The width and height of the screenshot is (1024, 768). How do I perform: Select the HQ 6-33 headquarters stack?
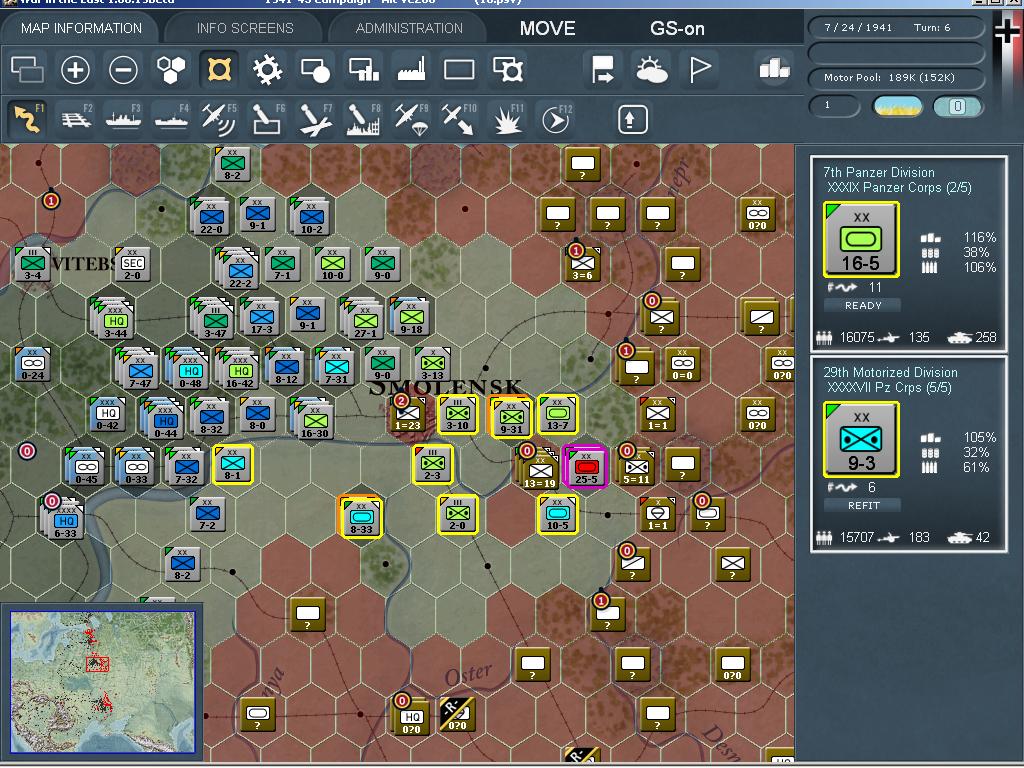coord(63,518)
